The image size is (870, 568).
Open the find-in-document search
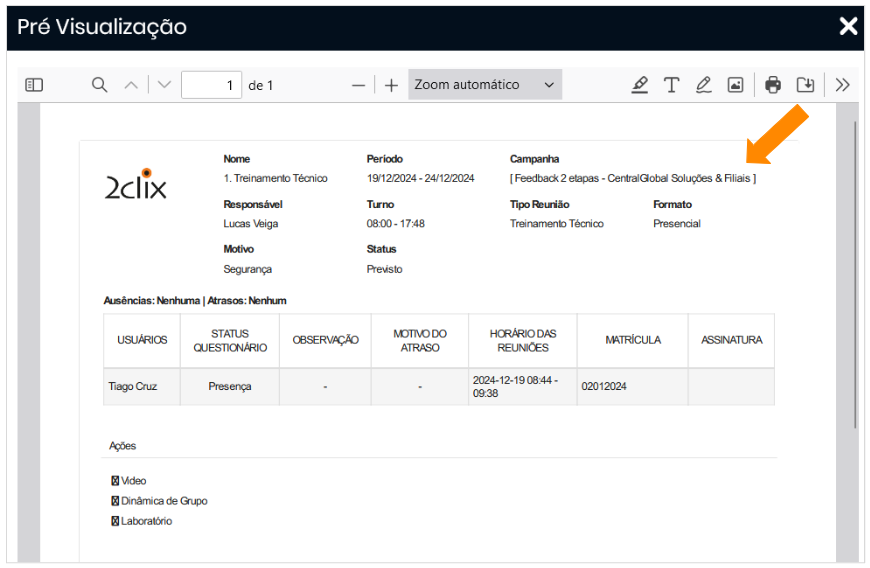coord(99,85)
